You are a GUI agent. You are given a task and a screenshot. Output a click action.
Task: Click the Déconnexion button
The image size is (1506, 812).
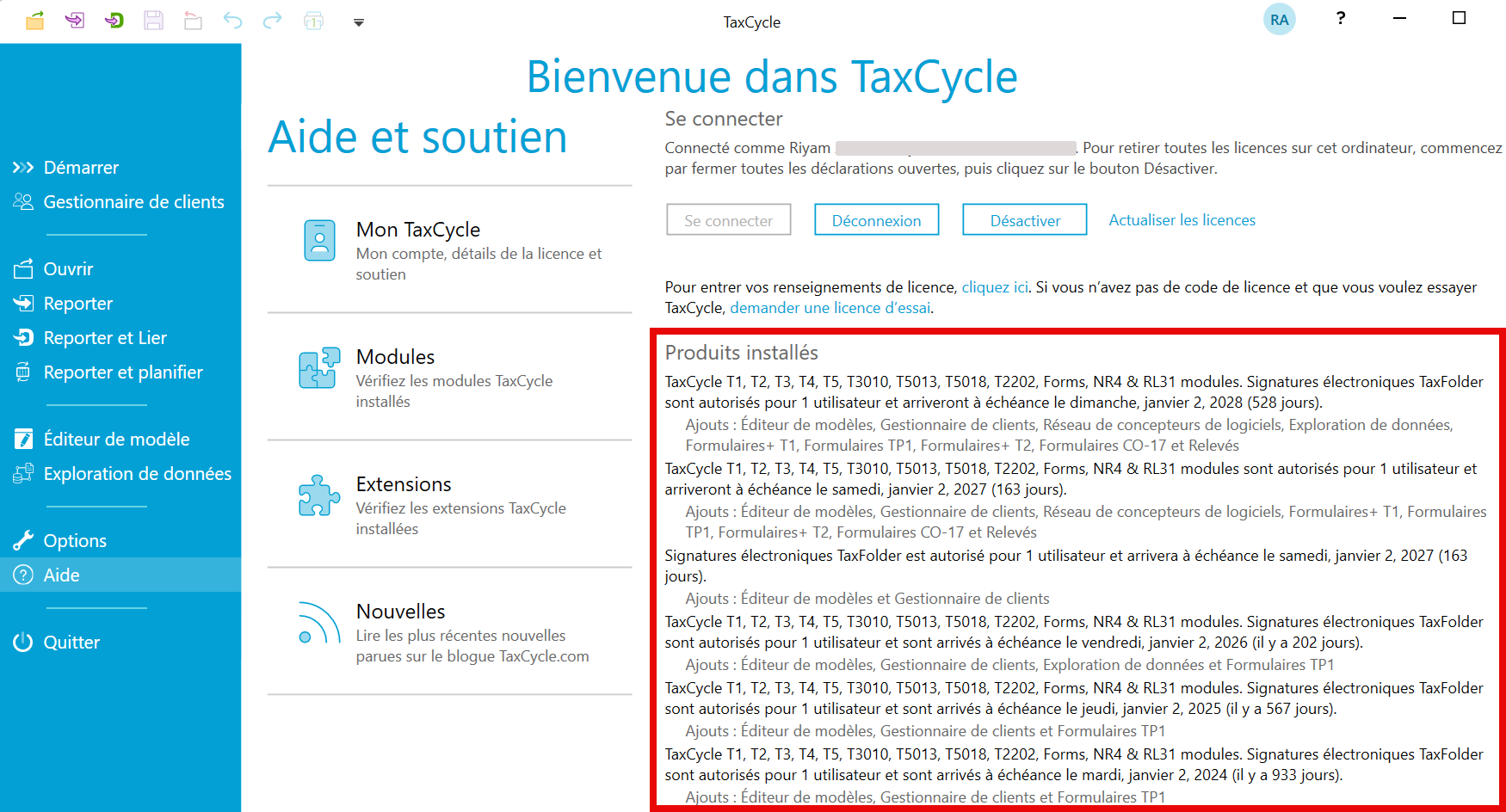[x=877, y=219]
